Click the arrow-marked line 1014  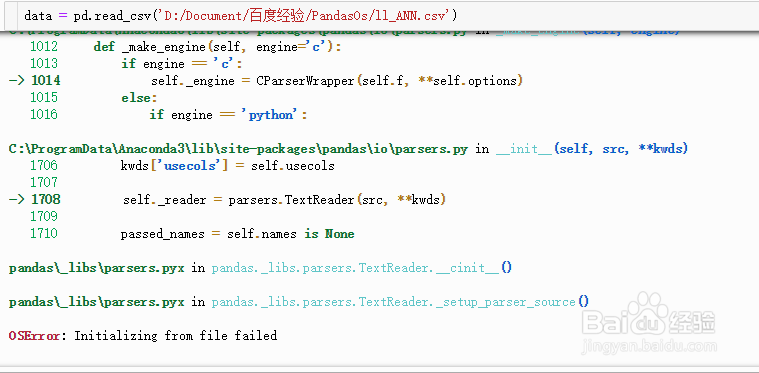point(266,80)
